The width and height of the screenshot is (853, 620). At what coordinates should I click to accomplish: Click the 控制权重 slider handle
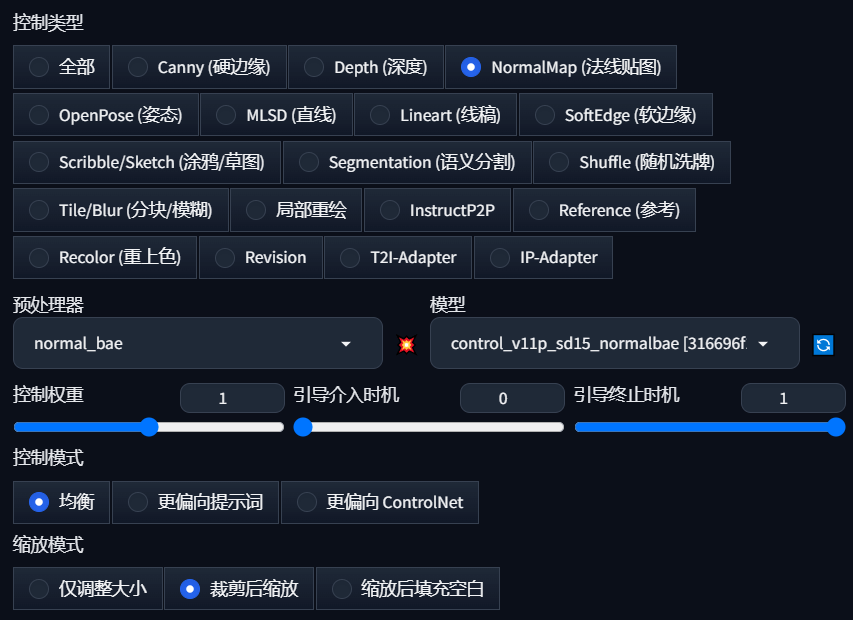click(x=149, y=427)
